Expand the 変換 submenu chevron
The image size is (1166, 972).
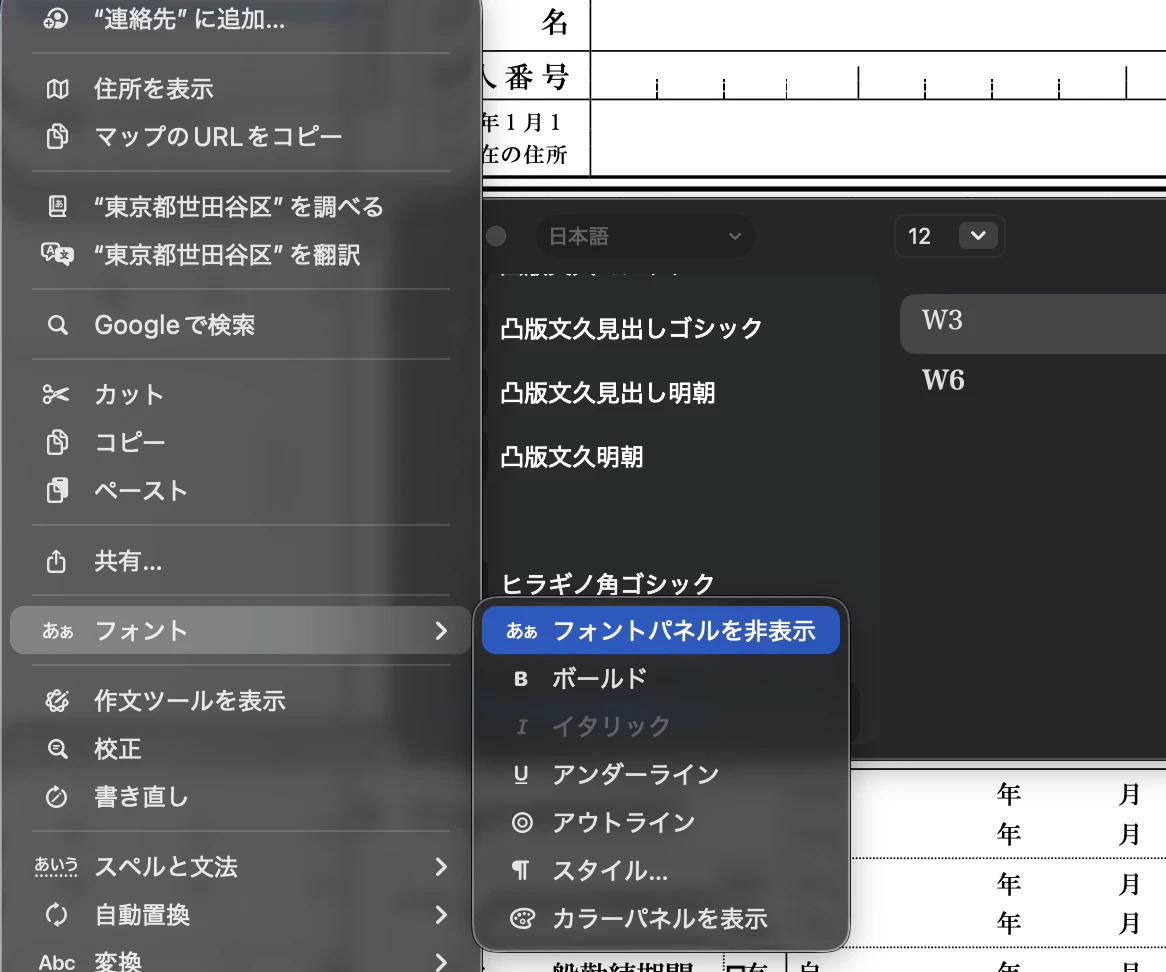coord(441,962)
